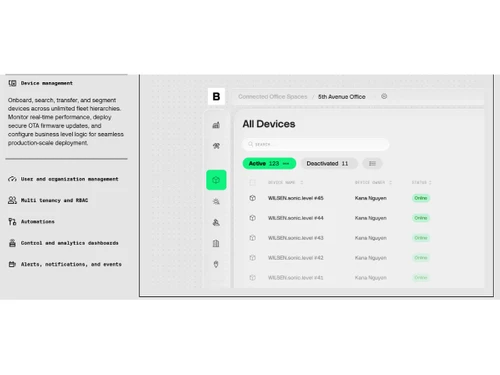The height and width of the screenshot is (375, 500).
Task: Open the location pin sidebar icon
Action: [216, 264]
